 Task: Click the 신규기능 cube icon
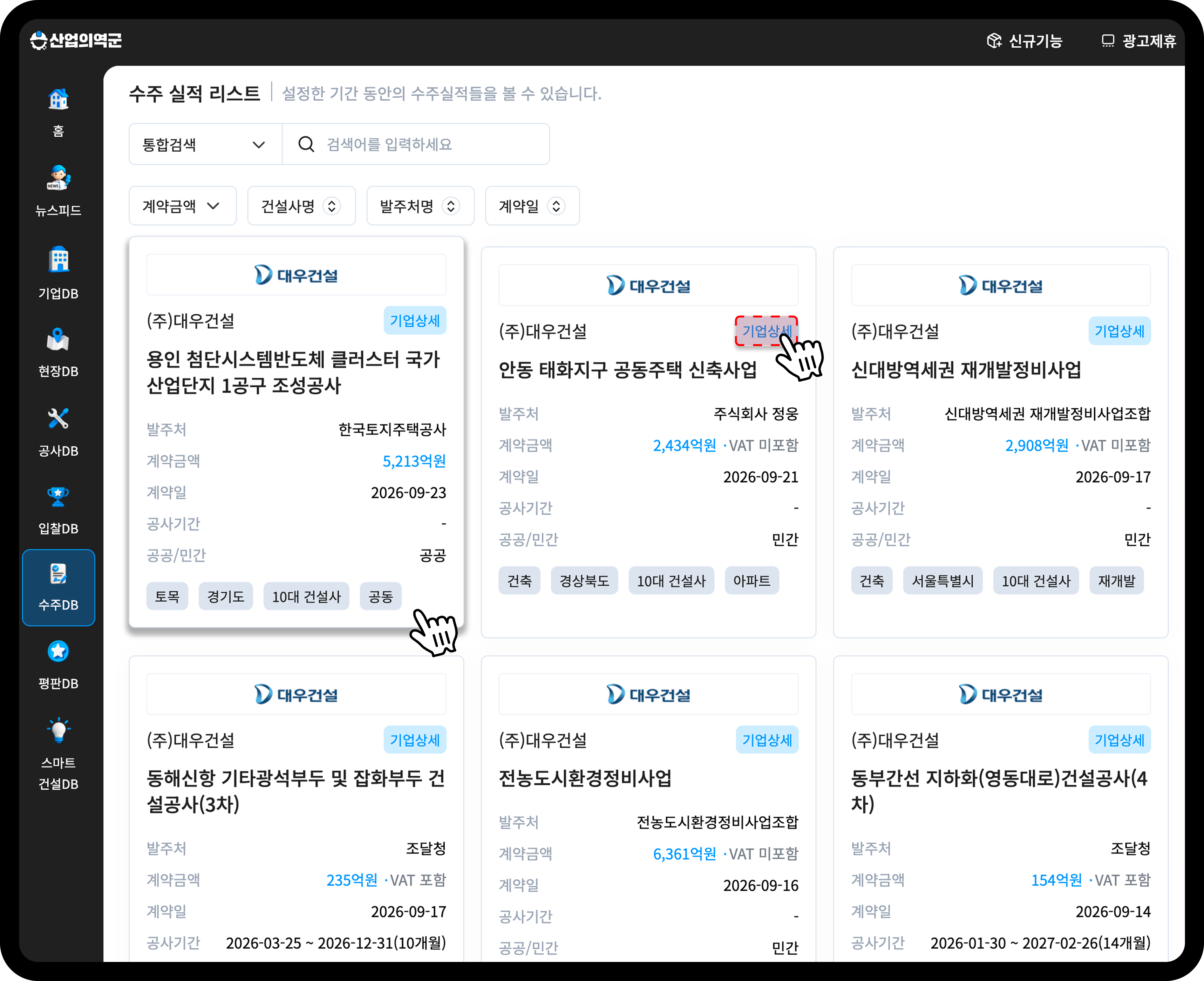point(994,41)
